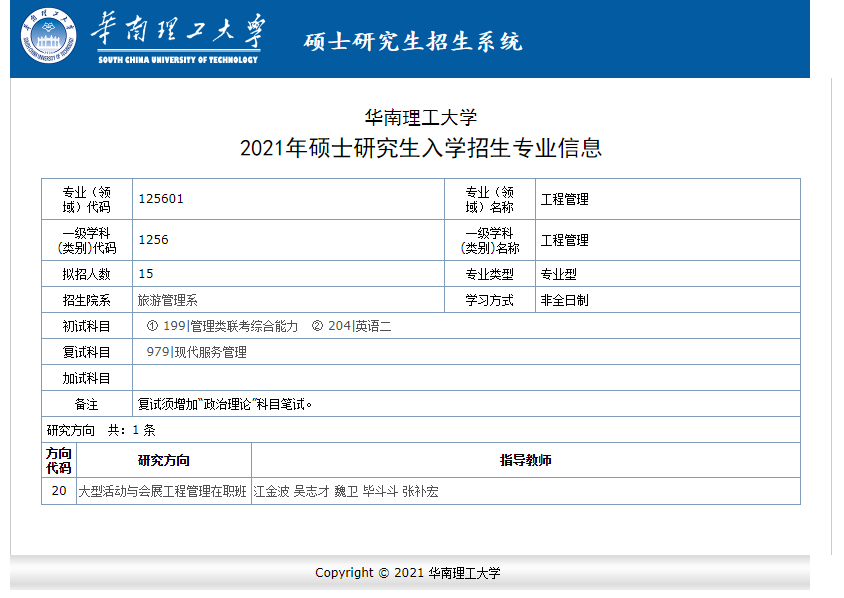Click the 方向代码 column header

coord(59,460)
